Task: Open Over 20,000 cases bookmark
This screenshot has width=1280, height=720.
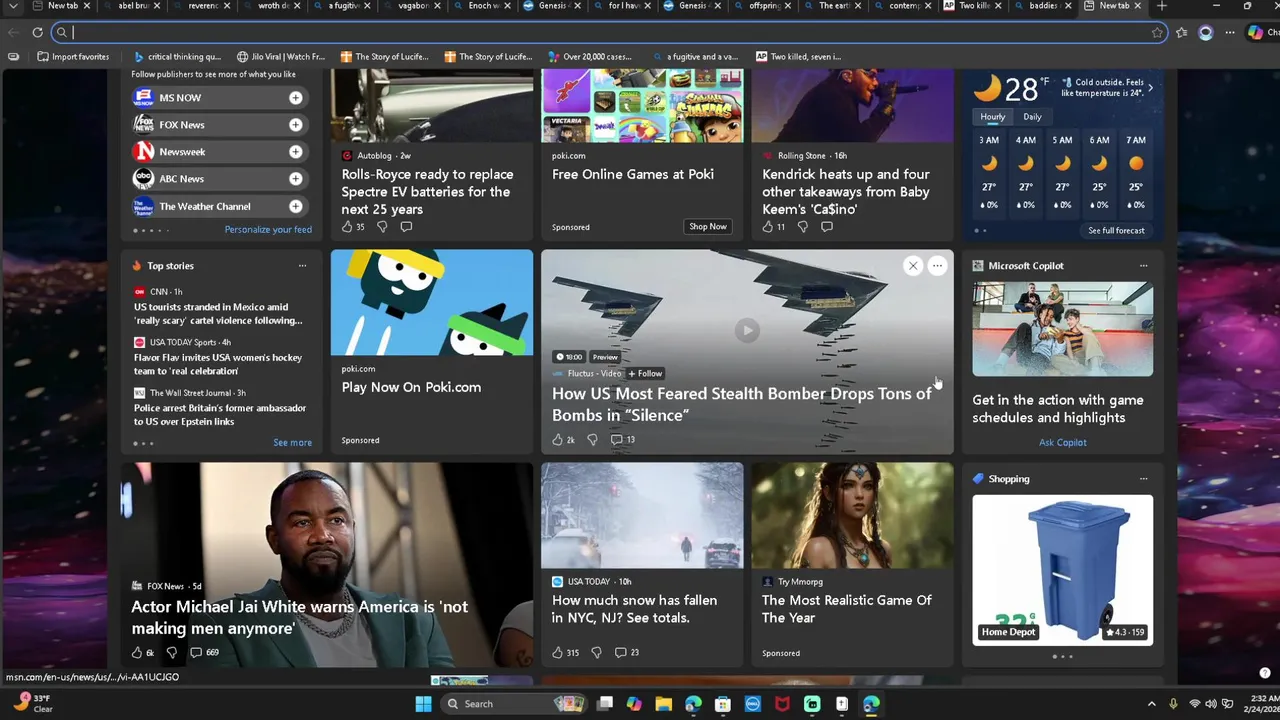Action: tap(589, 57)
